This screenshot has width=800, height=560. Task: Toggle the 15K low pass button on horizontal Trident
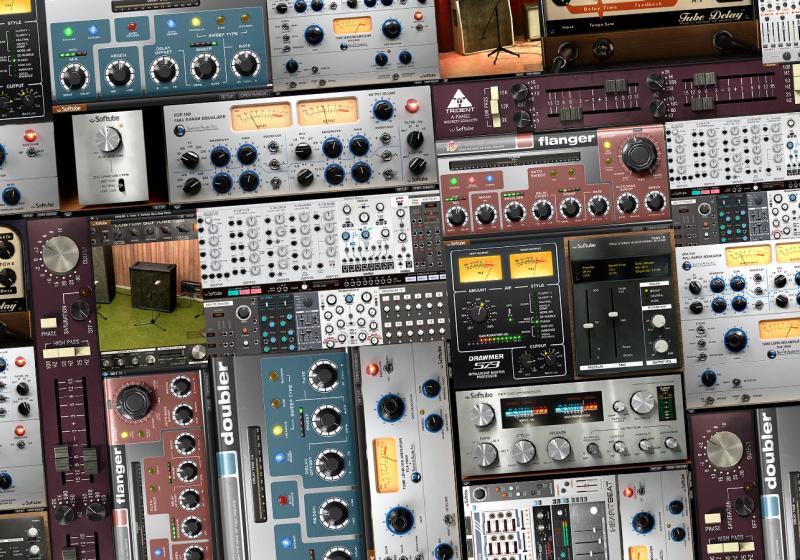click(x=494, y=92)
